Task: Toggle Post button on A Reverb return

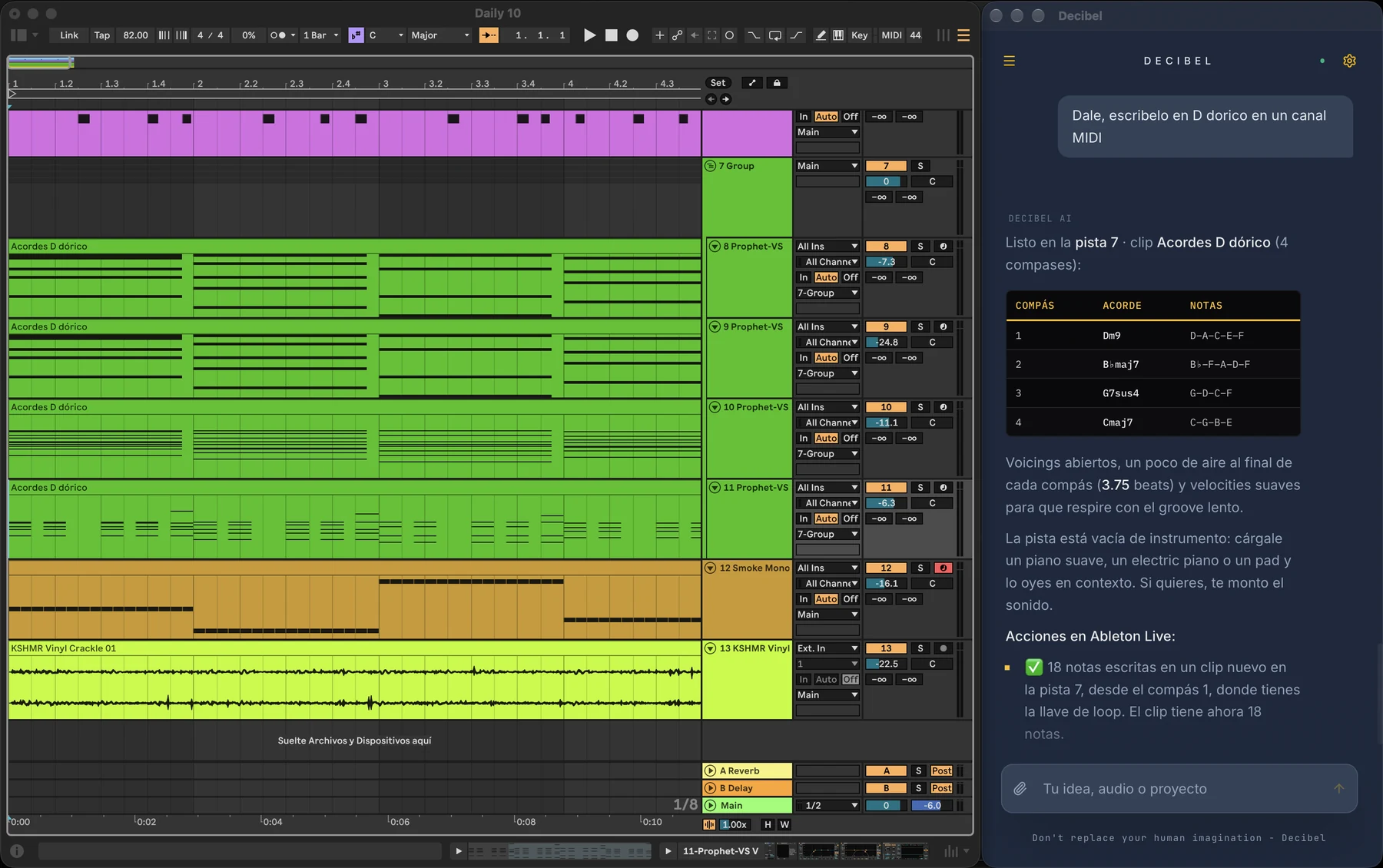Action: [941, 770]
